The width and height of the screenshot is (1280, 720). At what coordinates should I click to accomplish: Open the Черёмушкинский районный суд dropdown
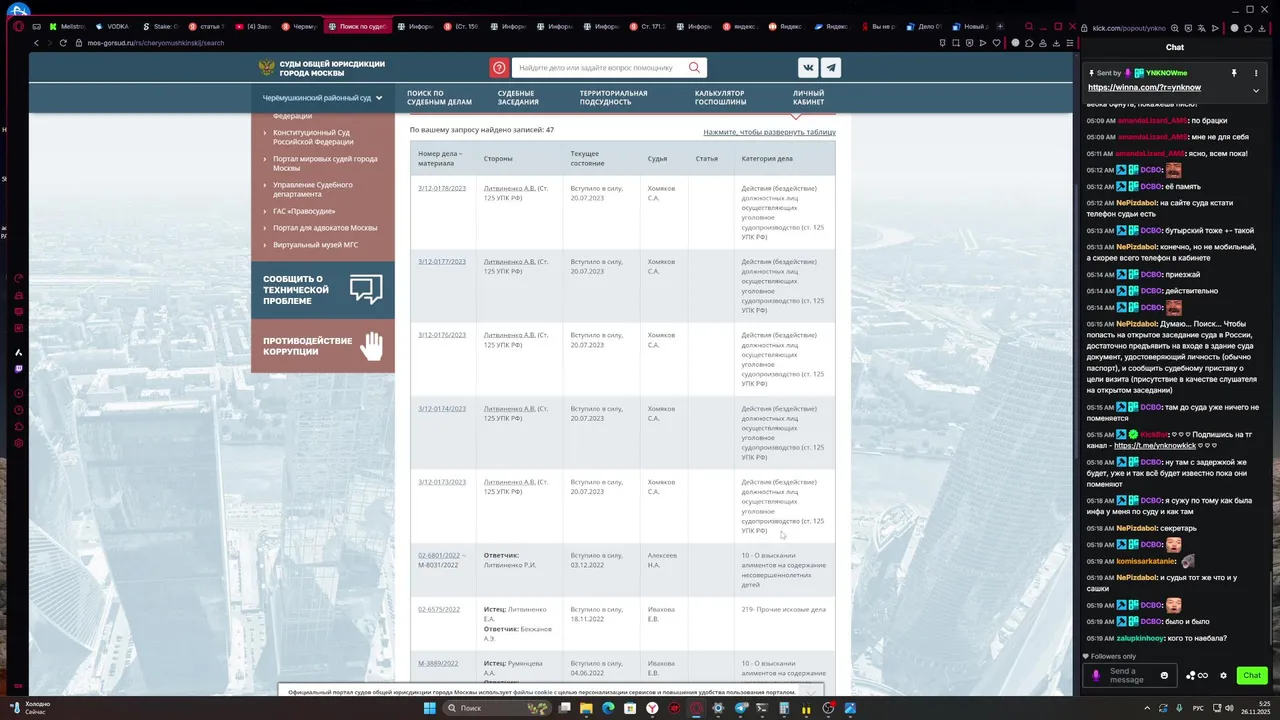(322, 98)
